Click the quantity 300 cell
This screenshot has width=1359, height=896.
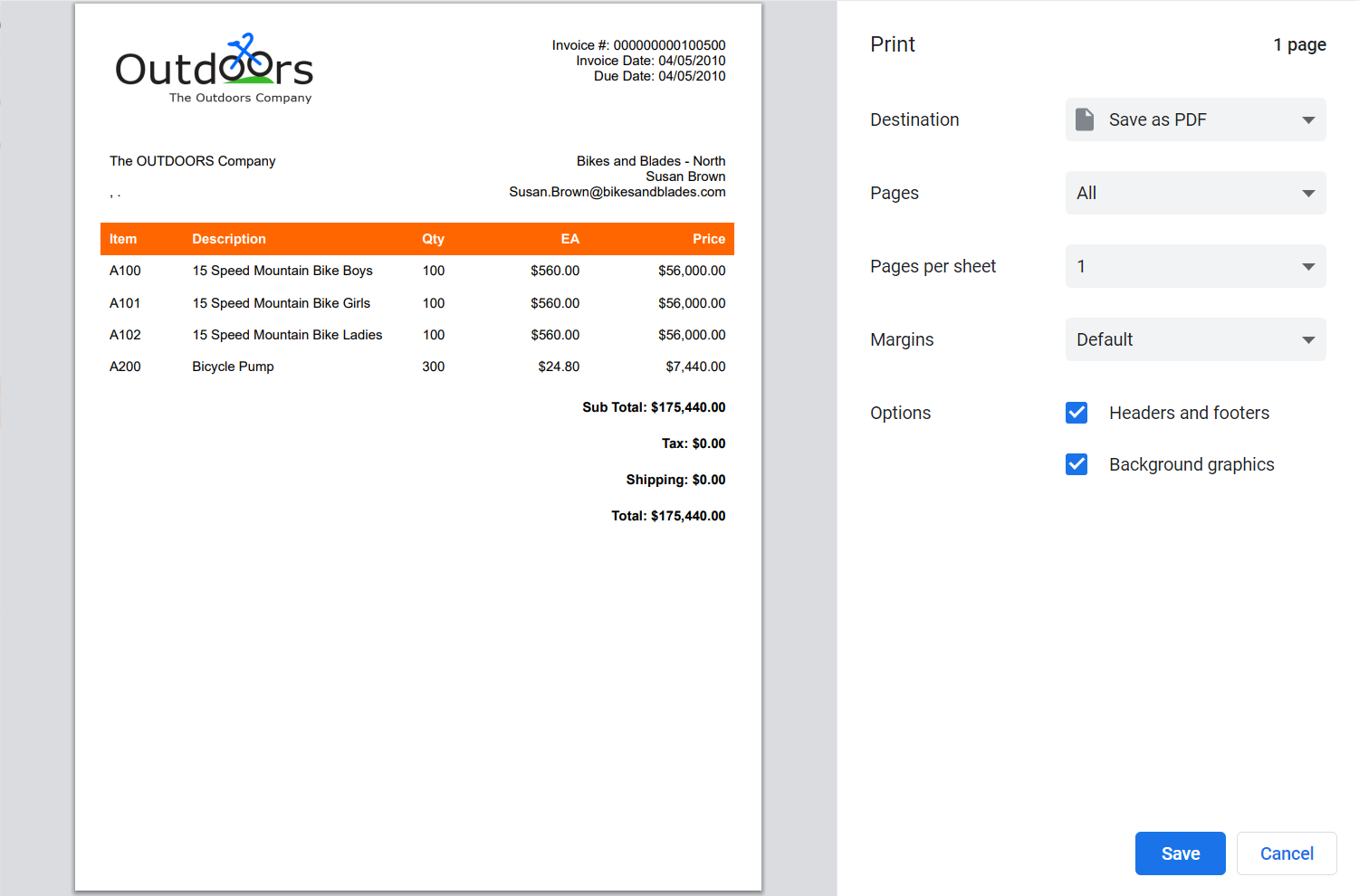[x=434, y=367]
